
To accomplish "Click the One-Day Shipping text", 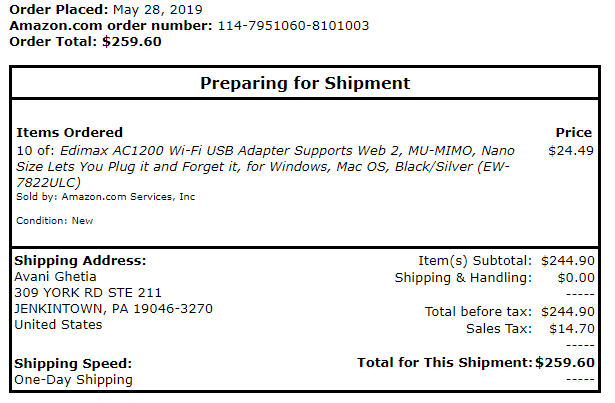I will [73, 380].
